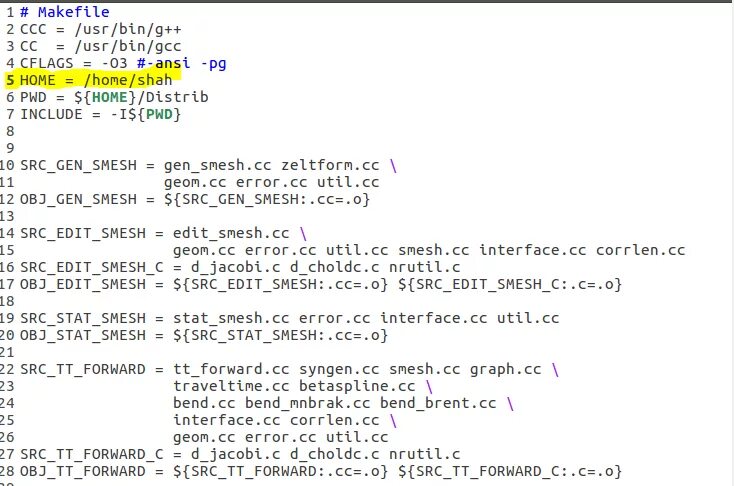Click zeltform.cc on line 10
Viewport: 734px width, 486px height.
[x=330, y=165]
